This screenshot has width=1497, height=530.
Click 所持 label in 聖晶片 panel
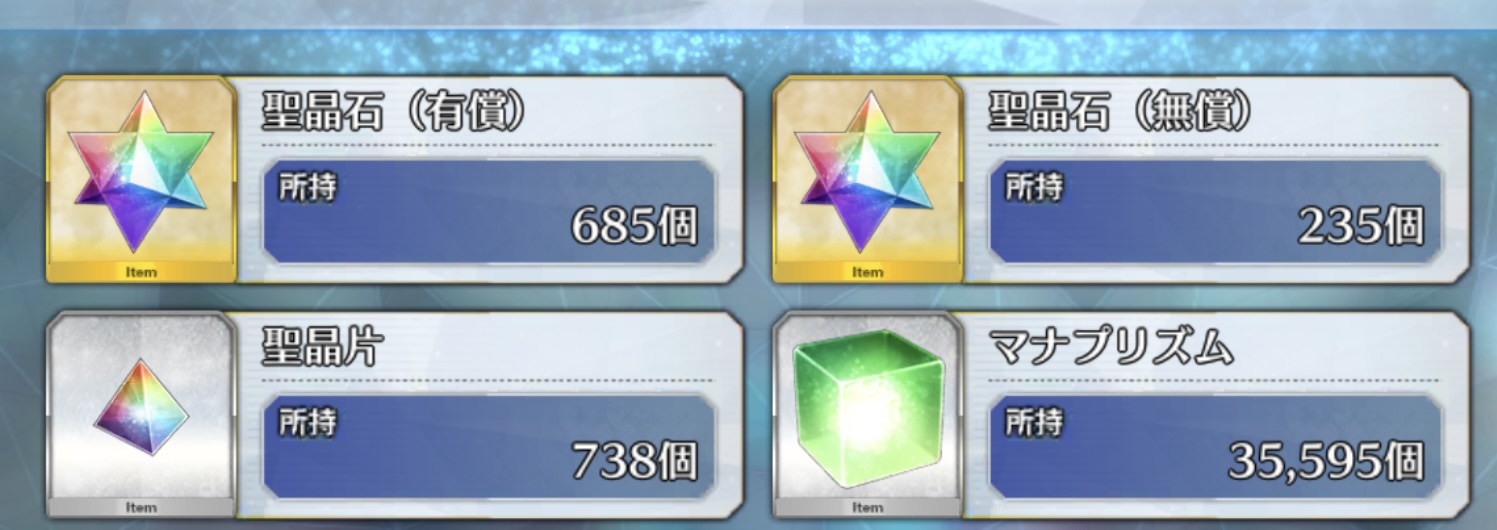(306, 421)
